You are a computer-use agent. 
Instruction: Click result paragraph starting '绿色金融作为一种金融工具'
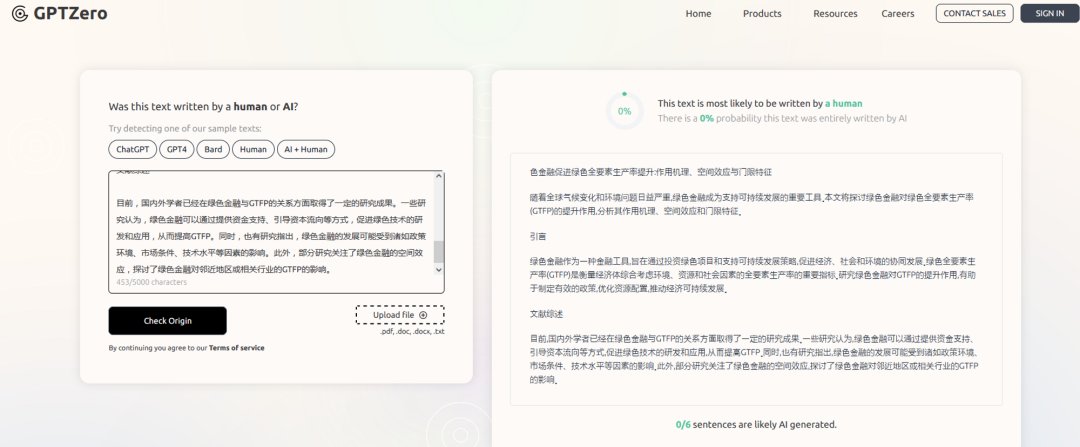tap(753, 275)
